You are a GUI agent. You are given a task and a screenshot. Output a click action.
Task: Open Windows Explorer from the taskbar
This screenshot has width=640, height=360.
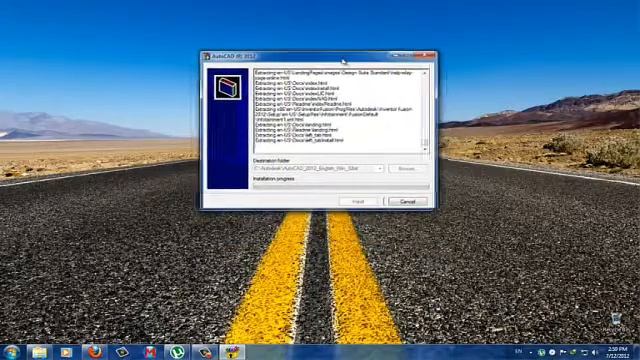(39, 352)
